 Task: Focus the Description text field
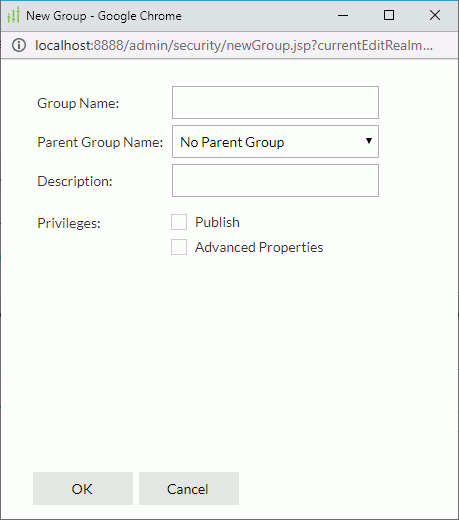coord(275,181)
